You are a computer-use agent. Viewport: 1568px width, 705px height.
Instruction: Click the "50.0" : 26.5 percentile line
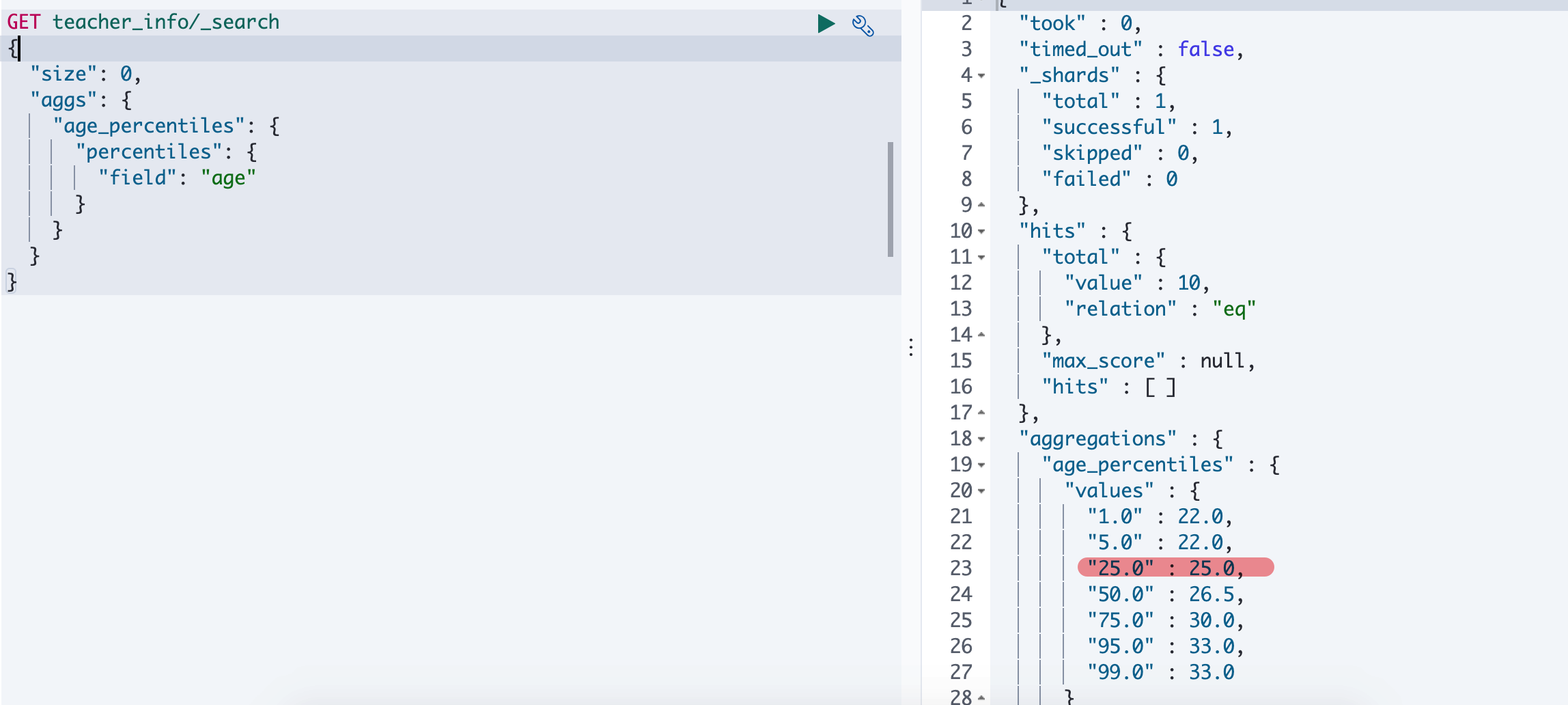pos(1165,594)
